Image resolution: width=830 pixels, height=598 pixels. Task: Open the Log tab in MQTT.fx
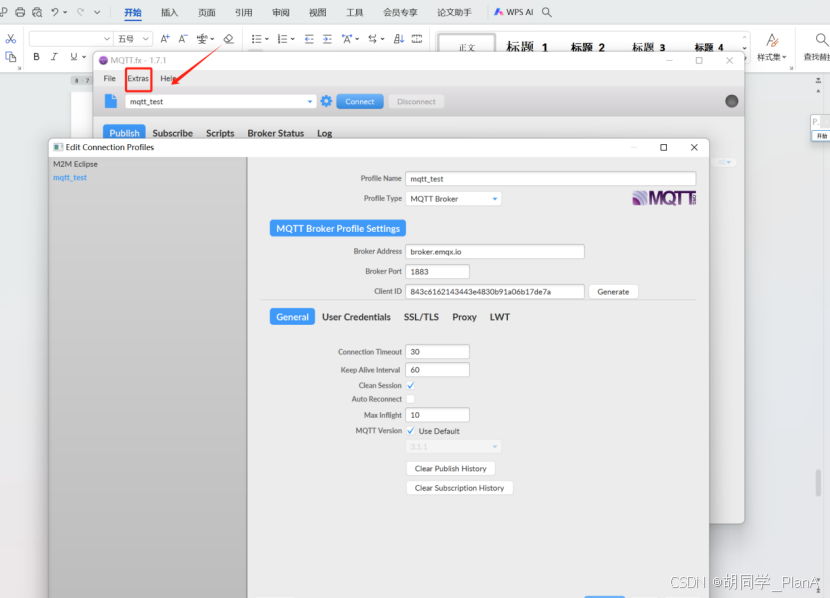tap(324, 133)
